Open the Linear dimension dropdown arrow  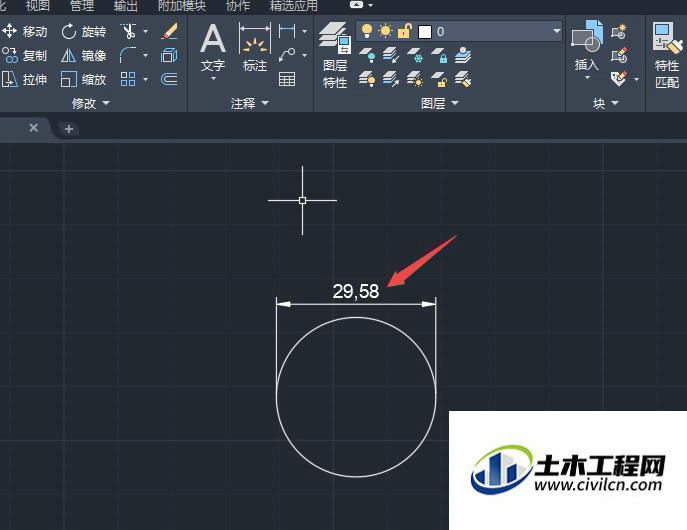coord(305,32)
